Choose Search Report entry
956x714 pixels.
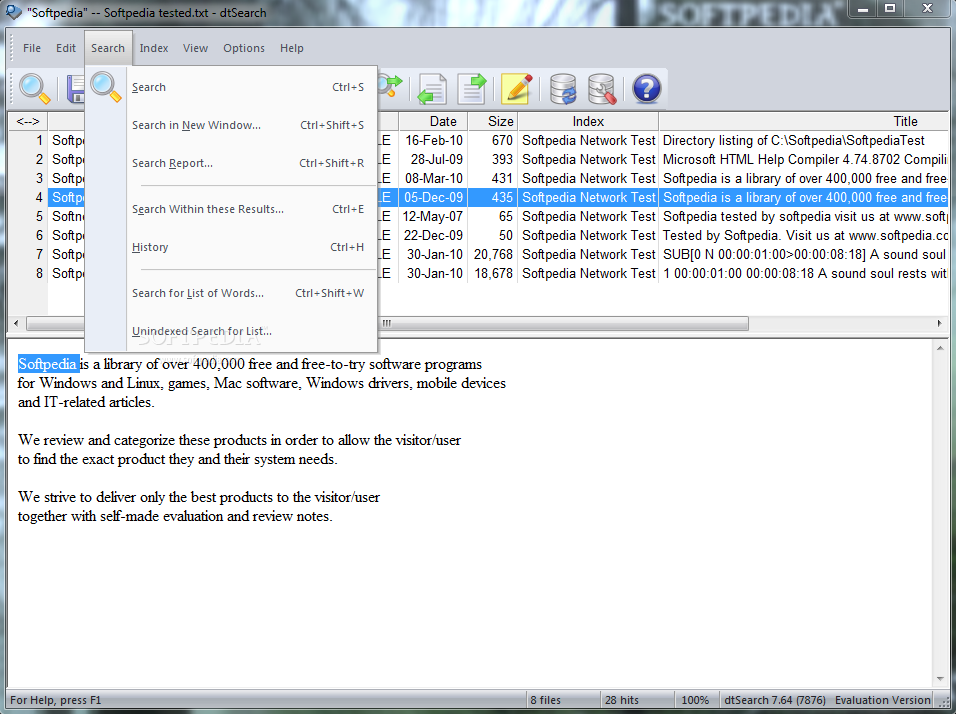pos(248,163)
